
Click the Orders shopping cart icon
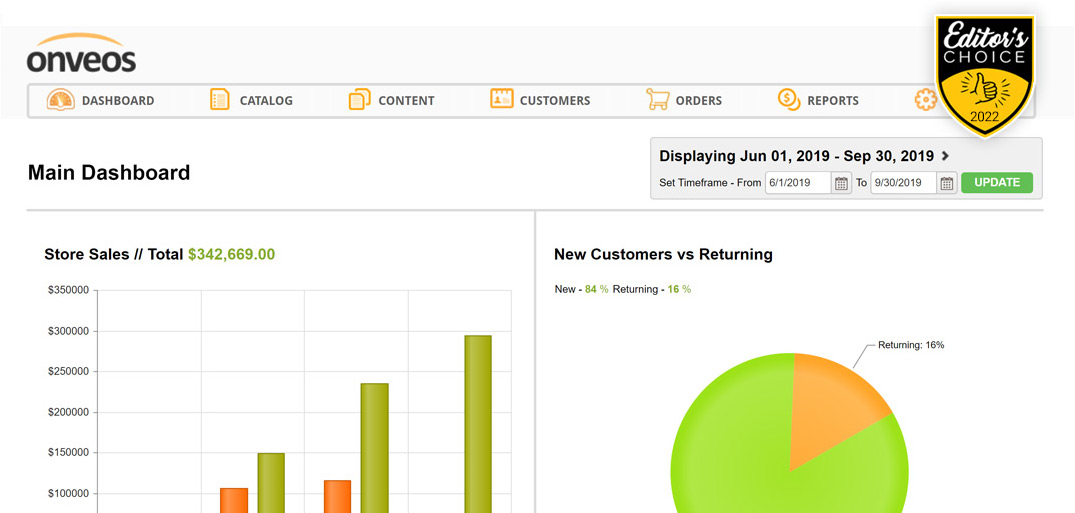(657, 99)
